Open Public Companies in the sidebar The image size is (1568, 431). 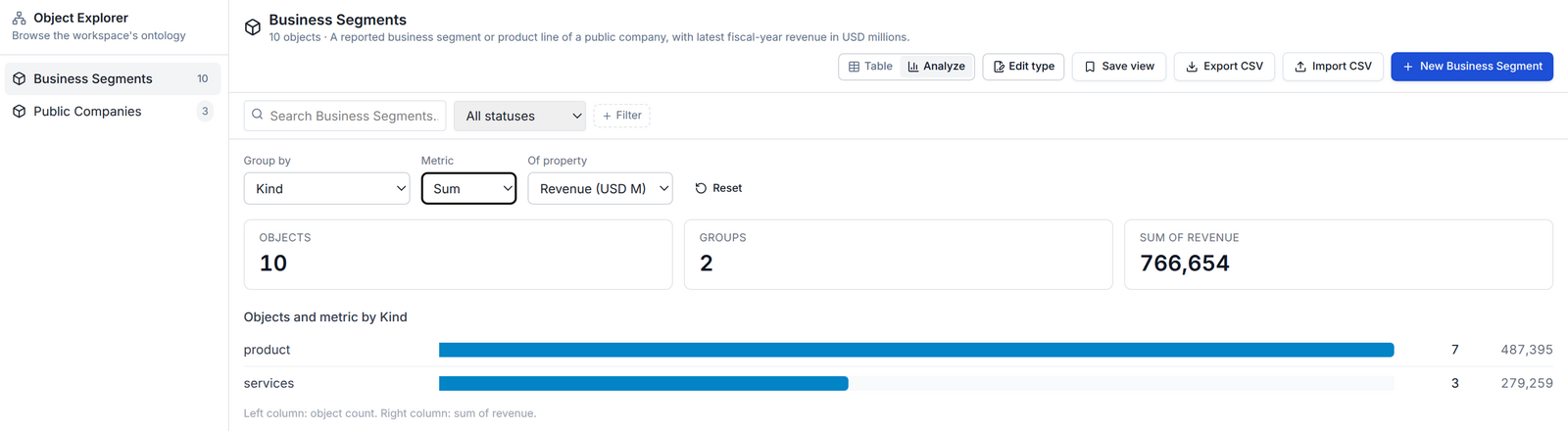(113, 112)
